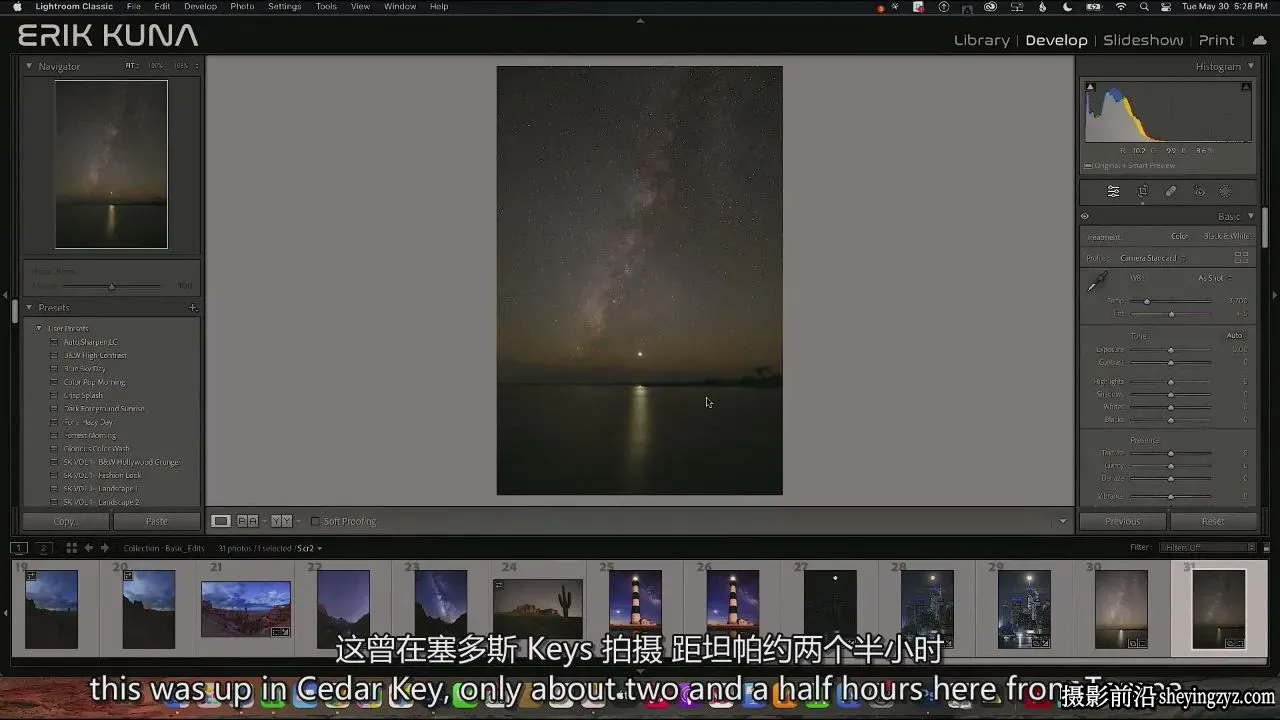Set treatment to Black & White
Image resolution: width=1280 pixels, height=720 pixels.
tap(1226, 237)
